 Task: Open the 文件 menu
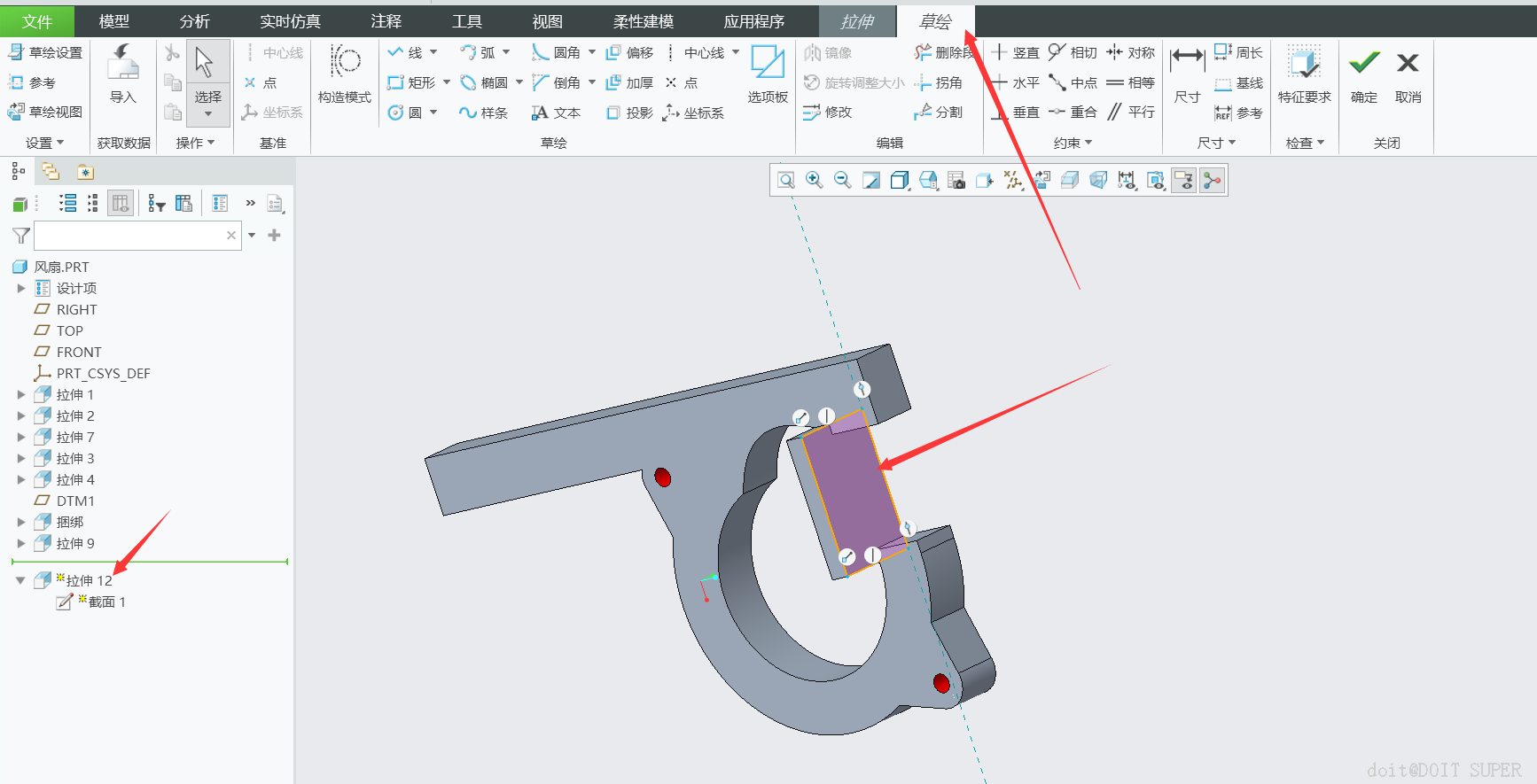point(37,21)
